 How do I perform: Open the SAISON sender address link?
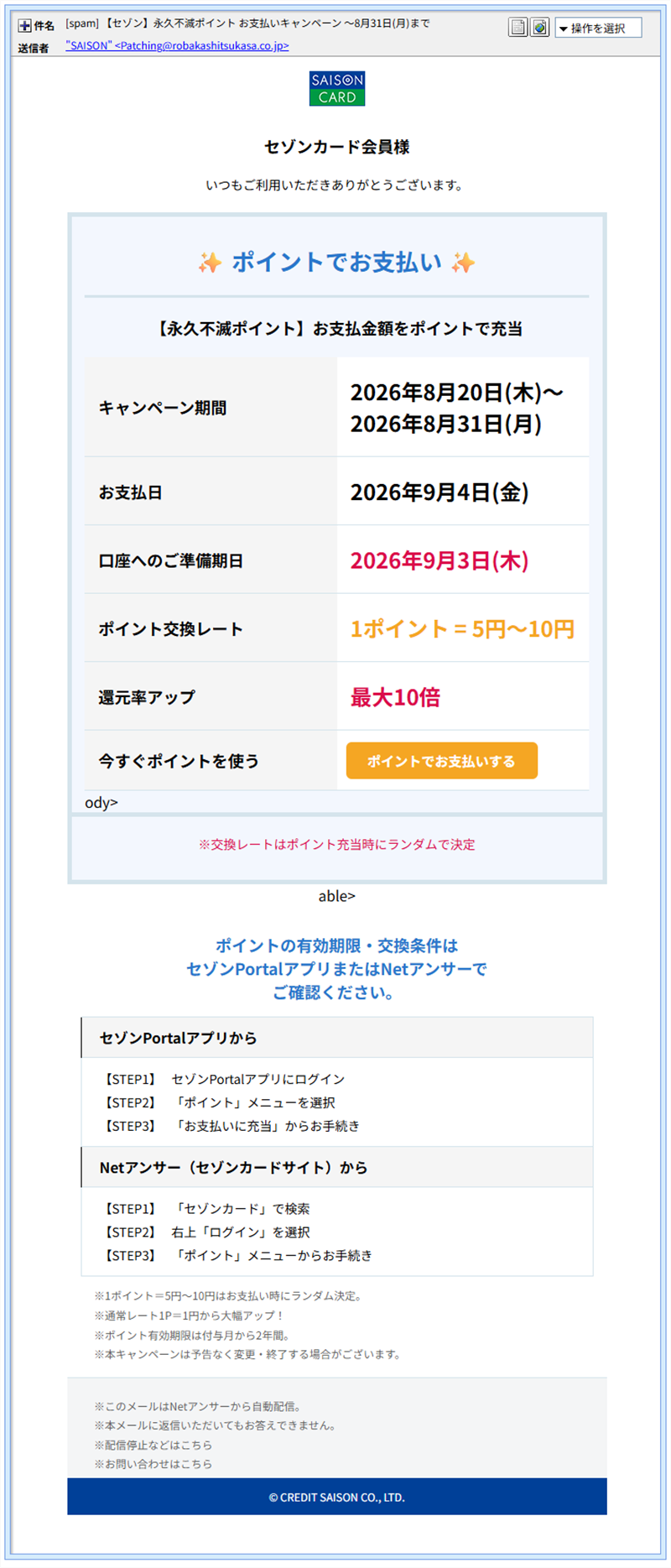177,46
